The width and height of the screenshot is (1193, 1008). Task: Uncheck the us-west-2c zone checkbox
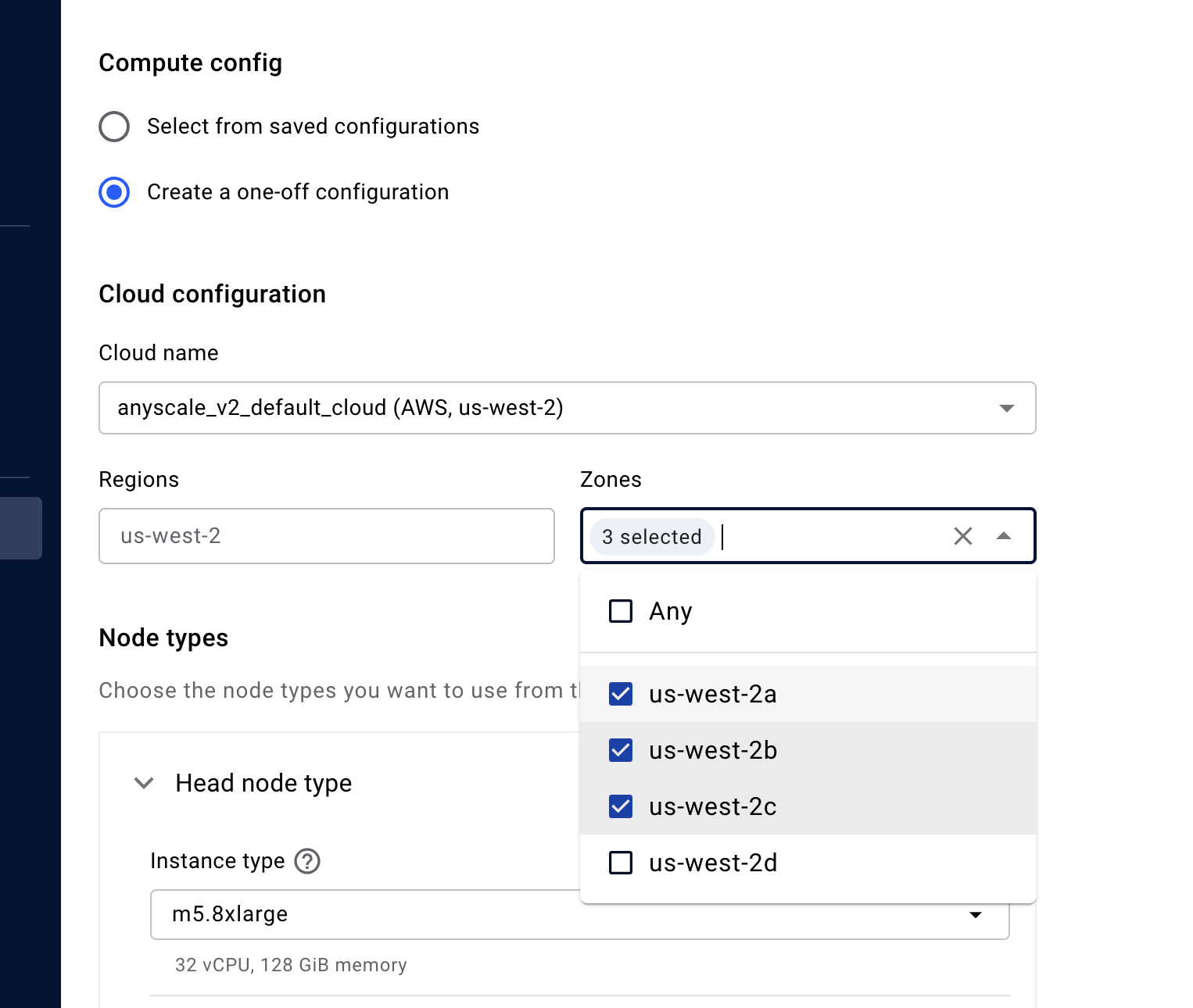click(621, 806)
